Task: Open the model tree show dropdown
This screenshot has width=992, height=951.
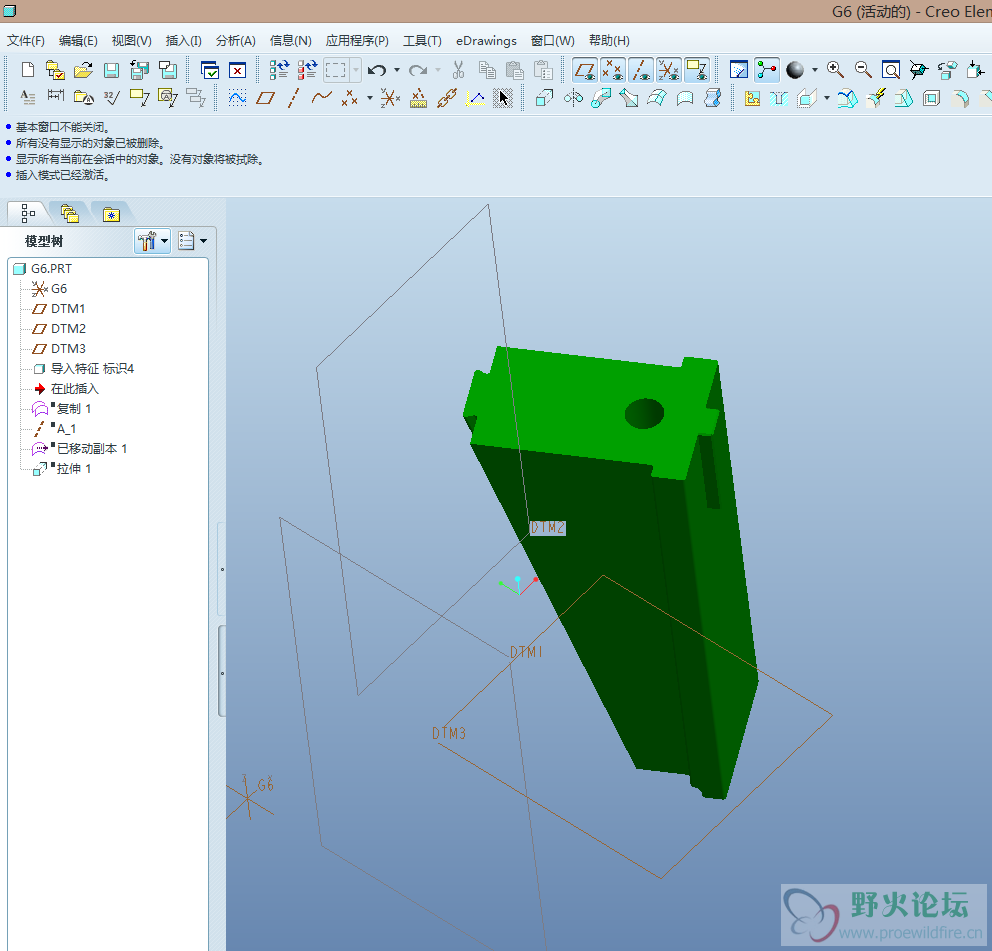Action: (x=191, y=241)
